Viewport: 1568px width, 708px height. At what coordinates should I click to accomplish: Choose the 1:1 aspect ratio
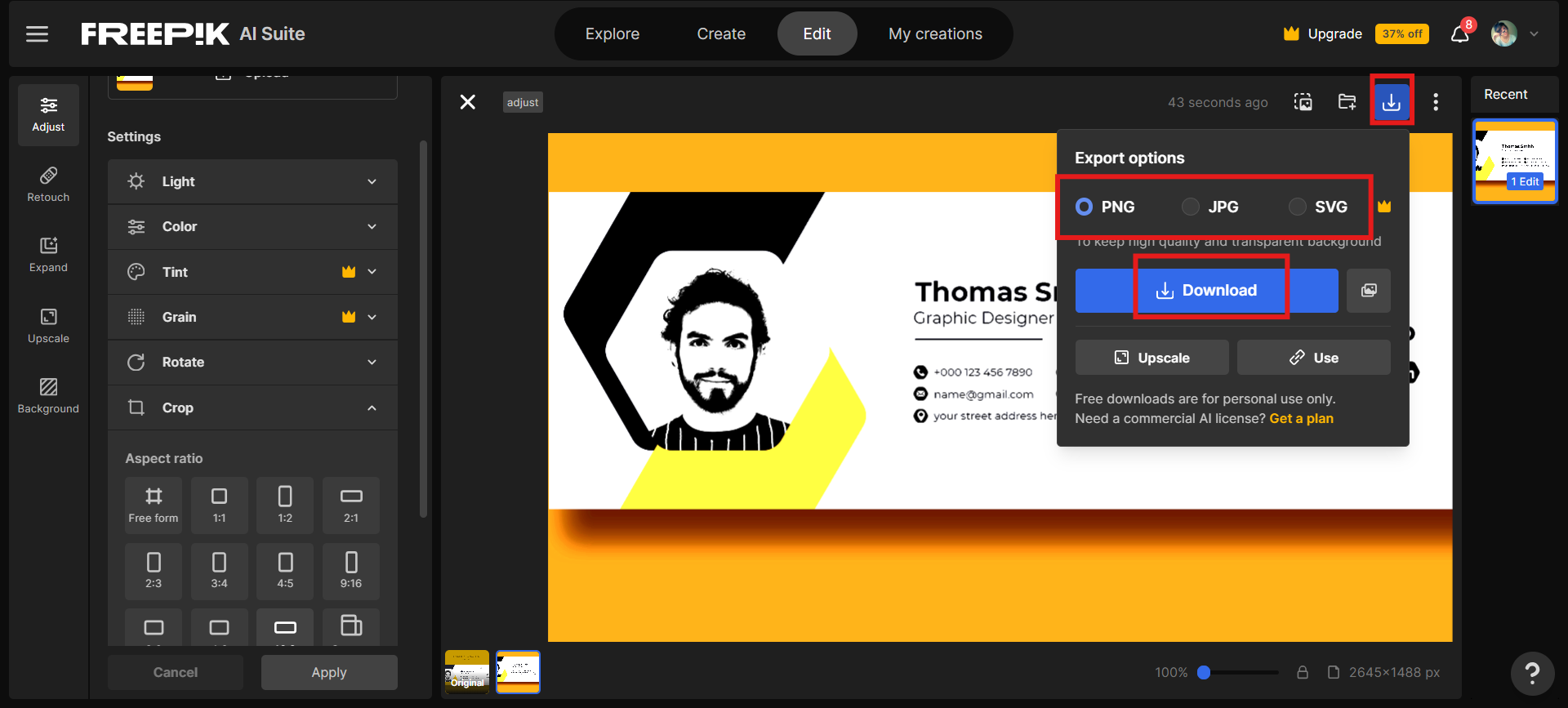click(x=220, y=505)
